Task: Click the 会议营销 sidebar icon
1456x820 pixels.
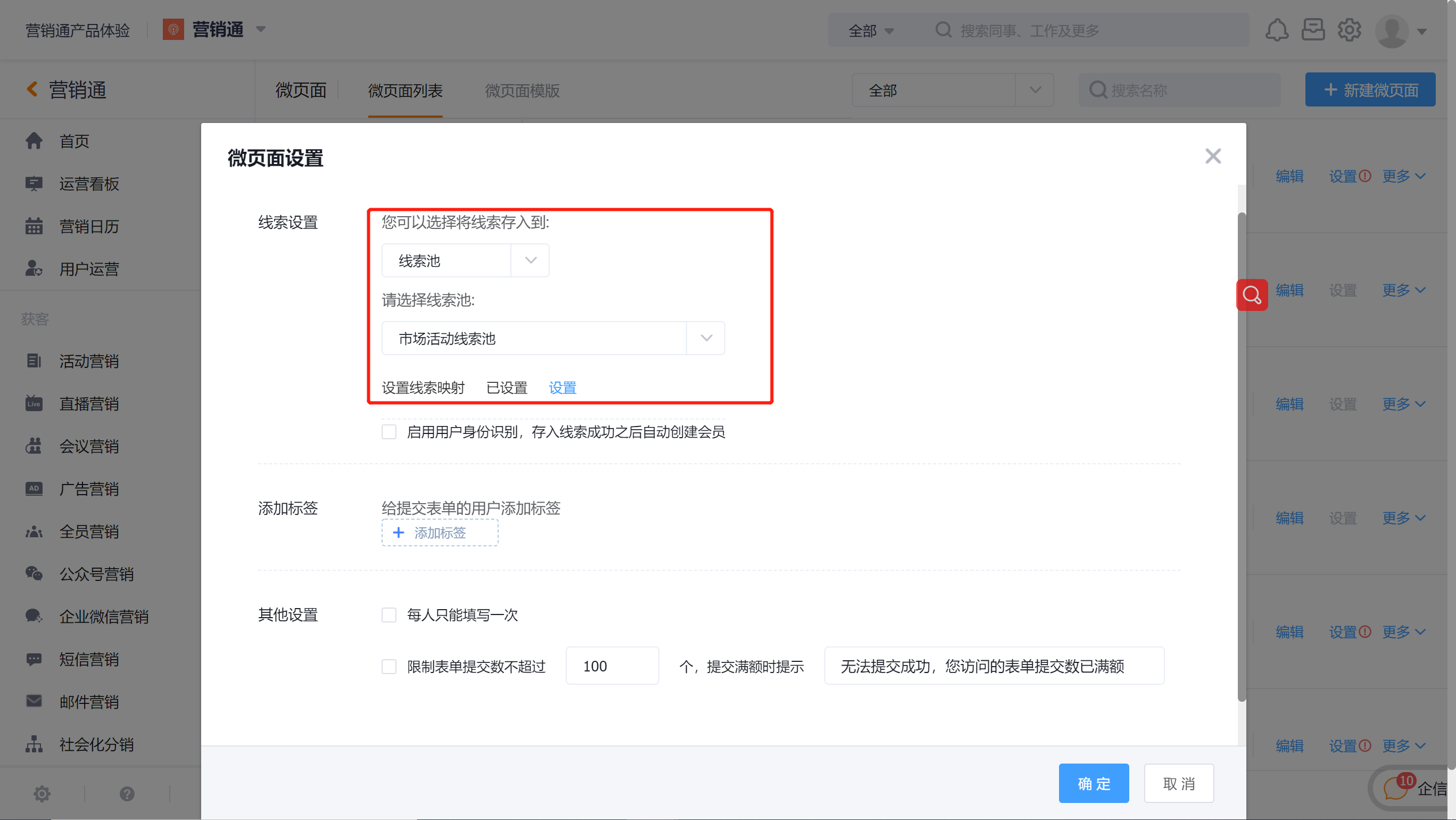Action: pyautogui.click(x=34, y=446)
